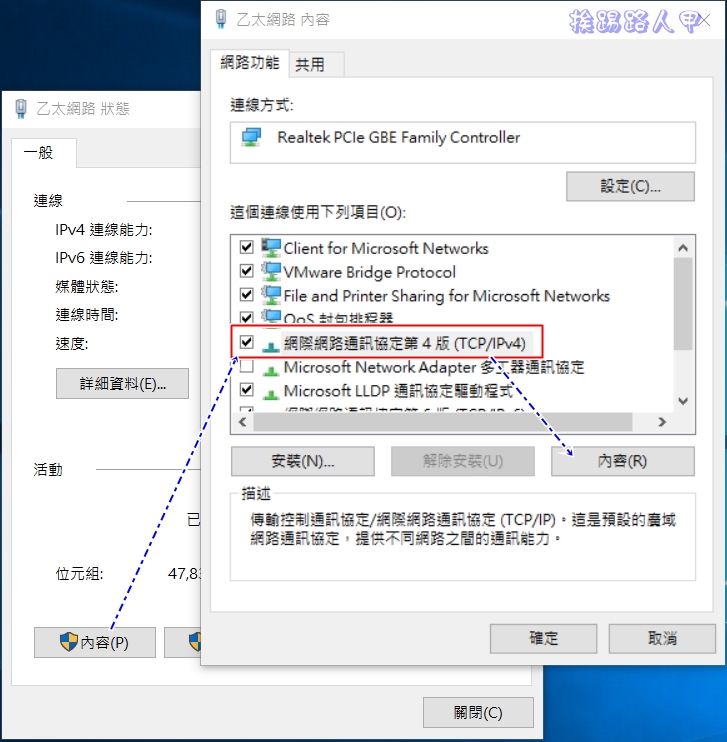Click the shield icon on 內容(P) button
The height and width of the screenshot is (742, 727).
point(69,642)
